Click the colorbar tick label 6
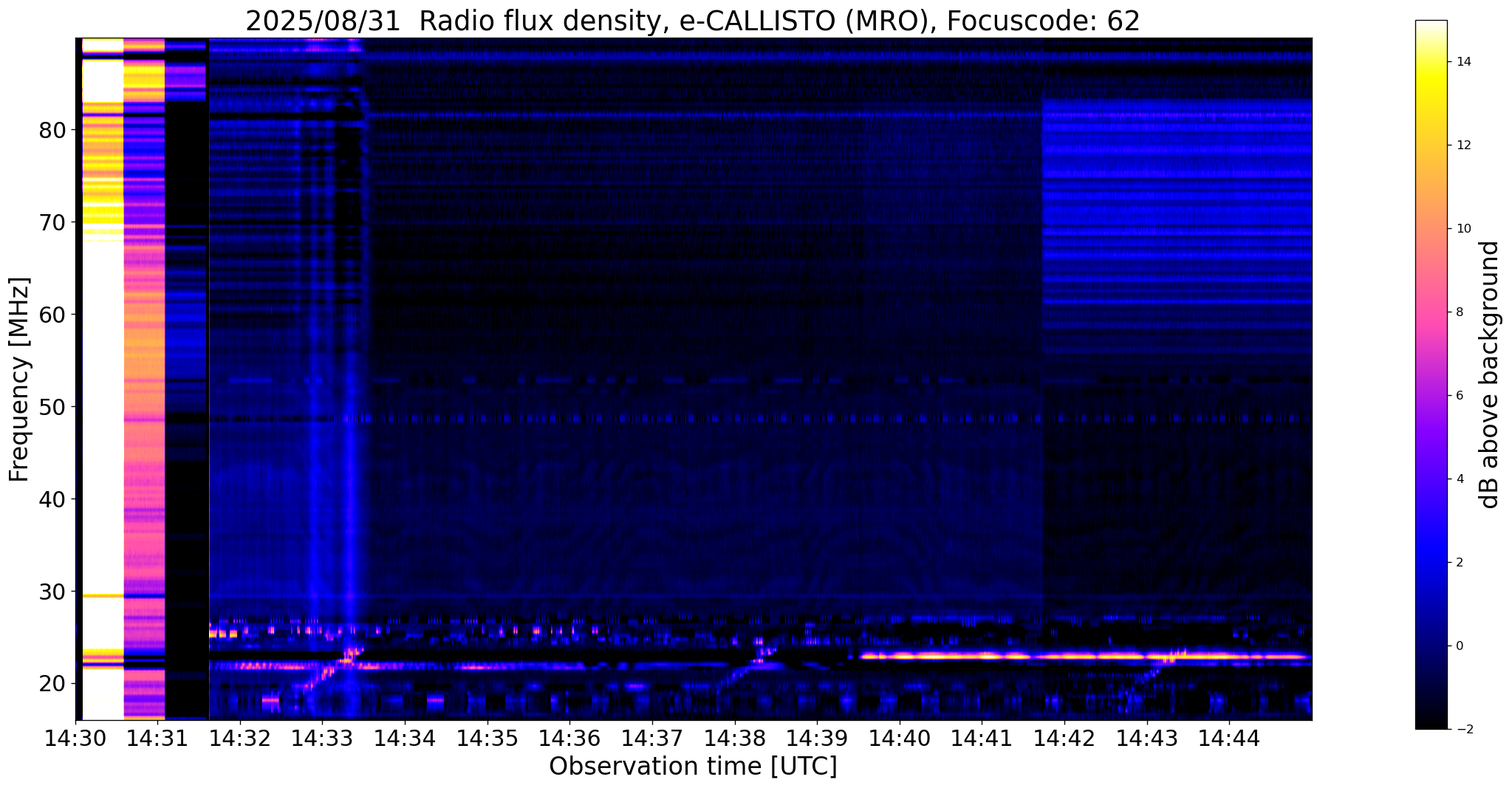This screenshot has width=1512, height=788. 1459,396
